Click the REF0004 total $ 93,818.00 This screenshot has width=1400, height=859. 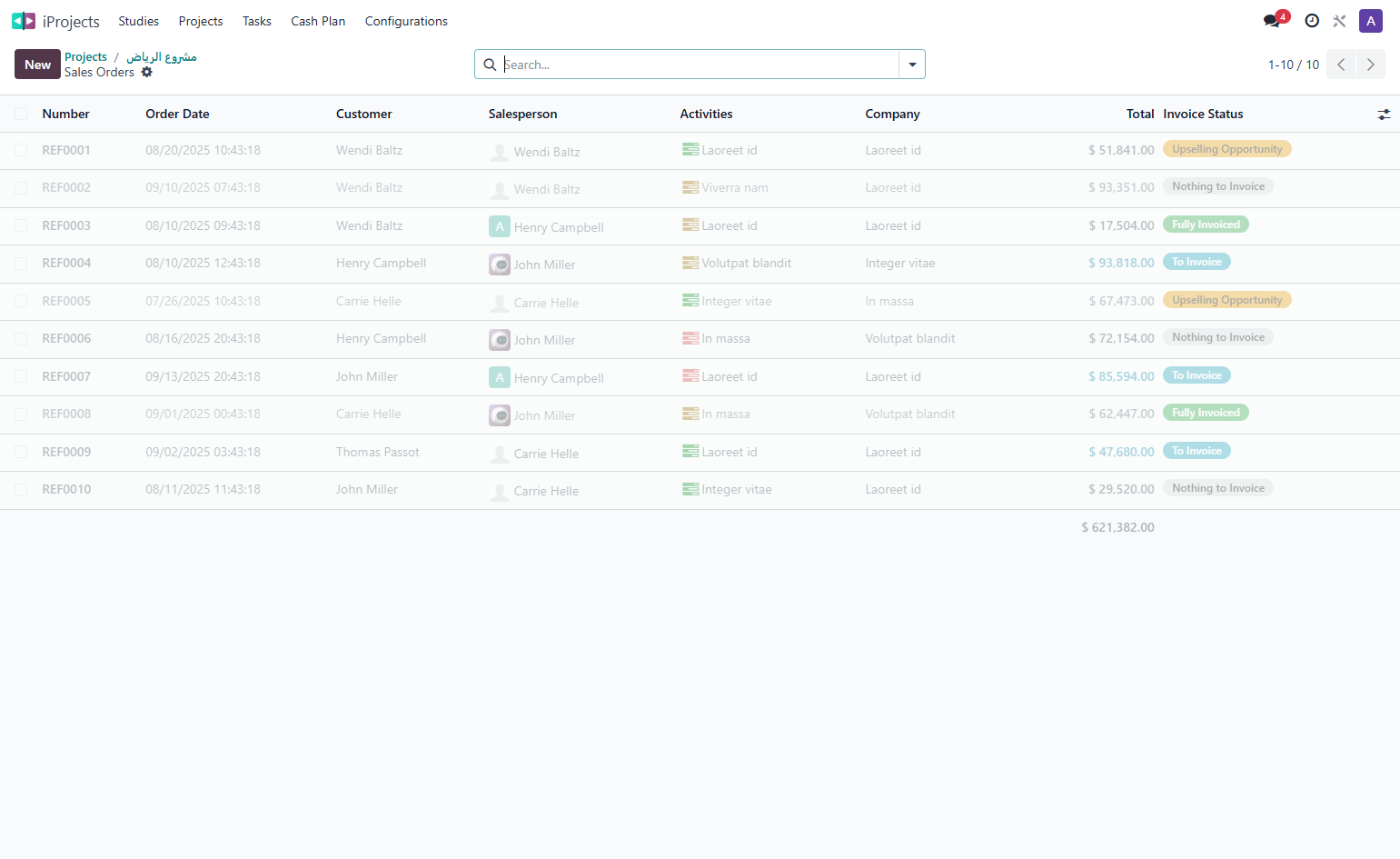tap(1121, 263)
